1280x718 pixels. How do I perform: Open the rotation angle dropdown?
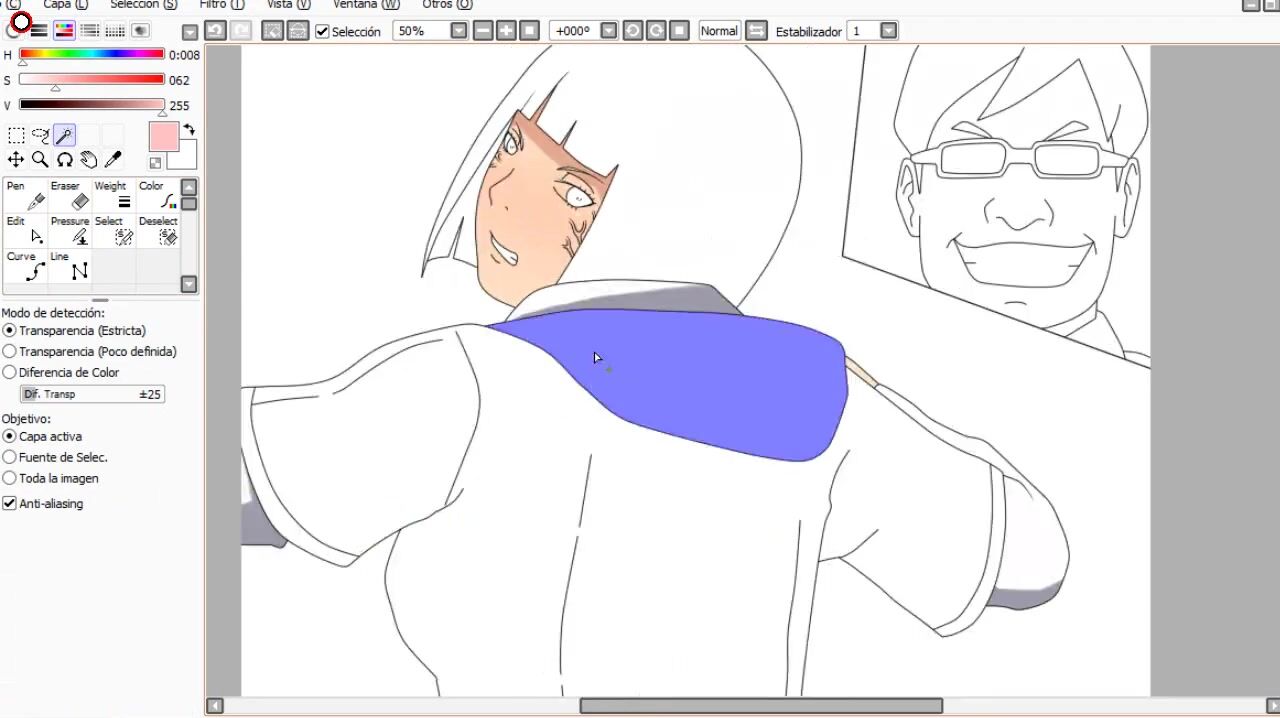point(608,31)
